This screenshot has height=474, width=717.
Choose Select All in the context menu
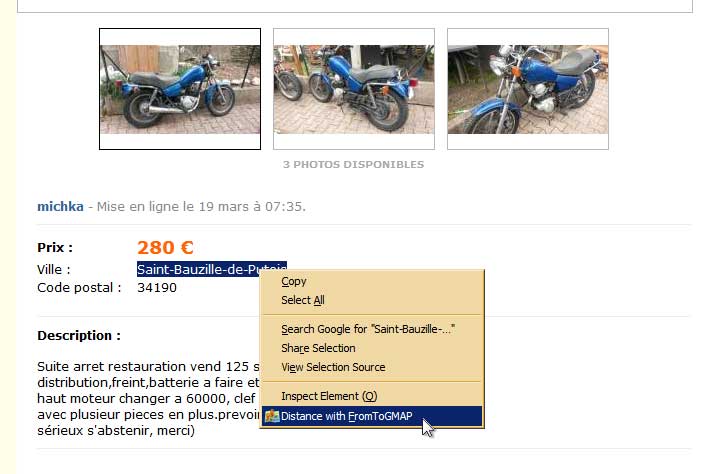303,300
